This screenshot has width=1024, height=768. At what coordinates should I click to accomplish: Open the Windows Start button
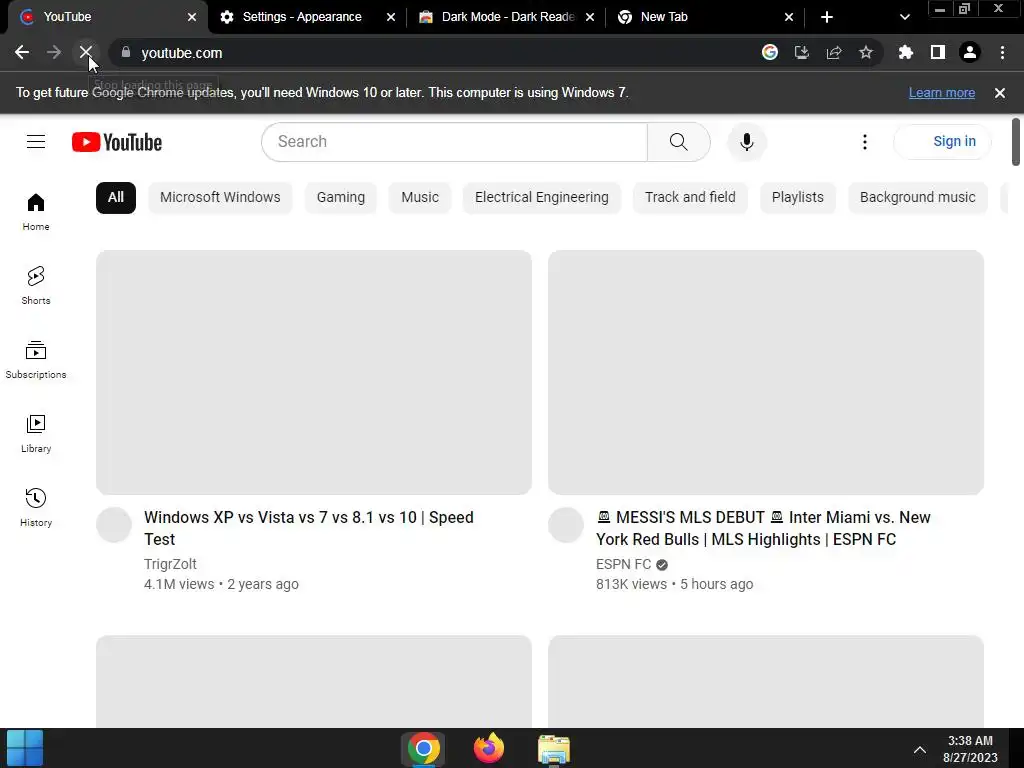[25, 748]
